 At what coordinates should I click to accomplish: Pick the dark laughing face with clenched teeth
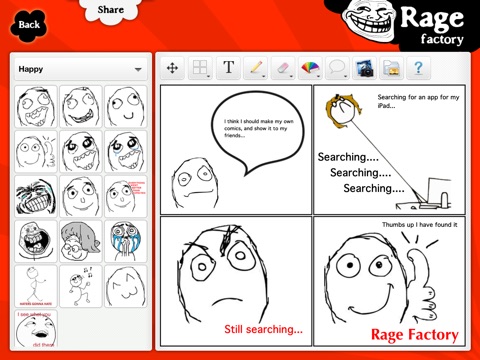(x=36, y=196)
